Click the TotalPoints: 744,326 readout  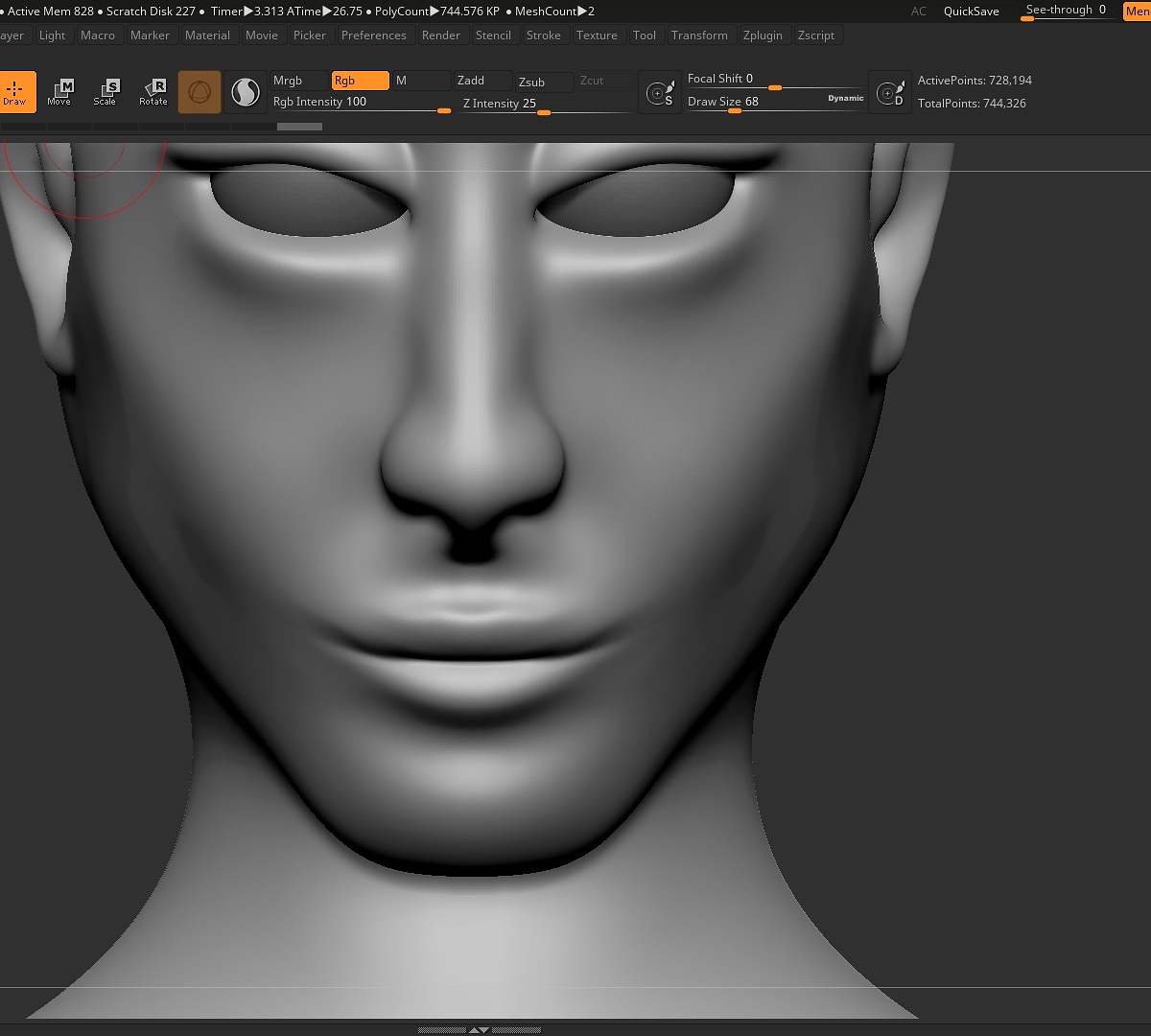pyautogui.click(x=972, y=104)
